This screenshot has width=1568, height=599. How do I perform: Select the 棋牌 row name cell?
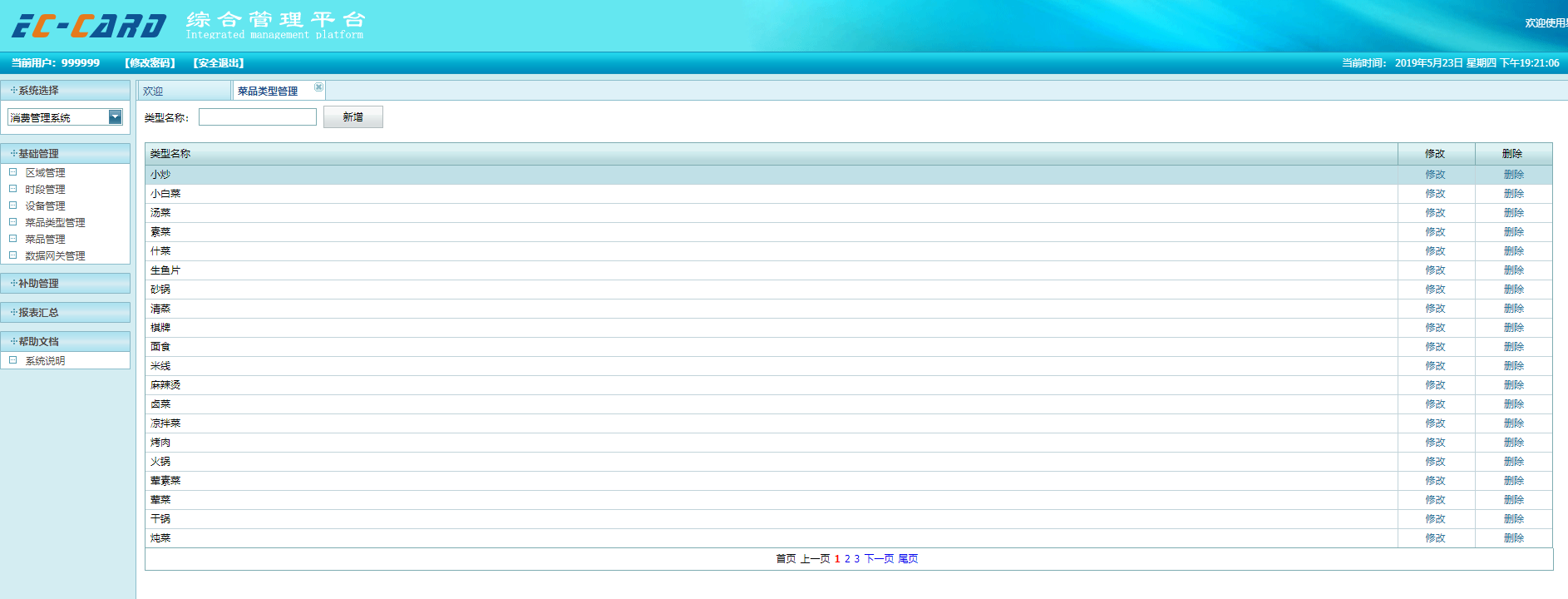[x=771, y=328]
